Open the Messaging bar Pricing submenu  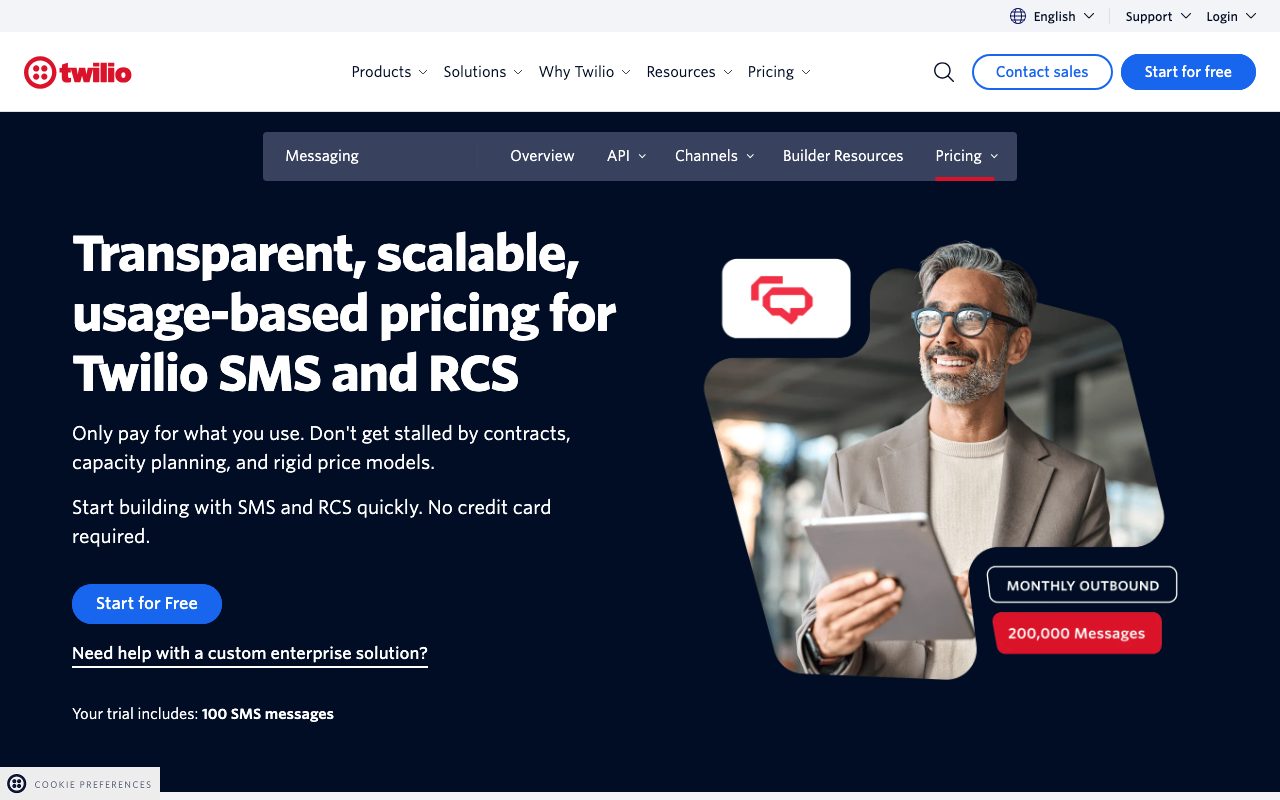click(966, 156)
